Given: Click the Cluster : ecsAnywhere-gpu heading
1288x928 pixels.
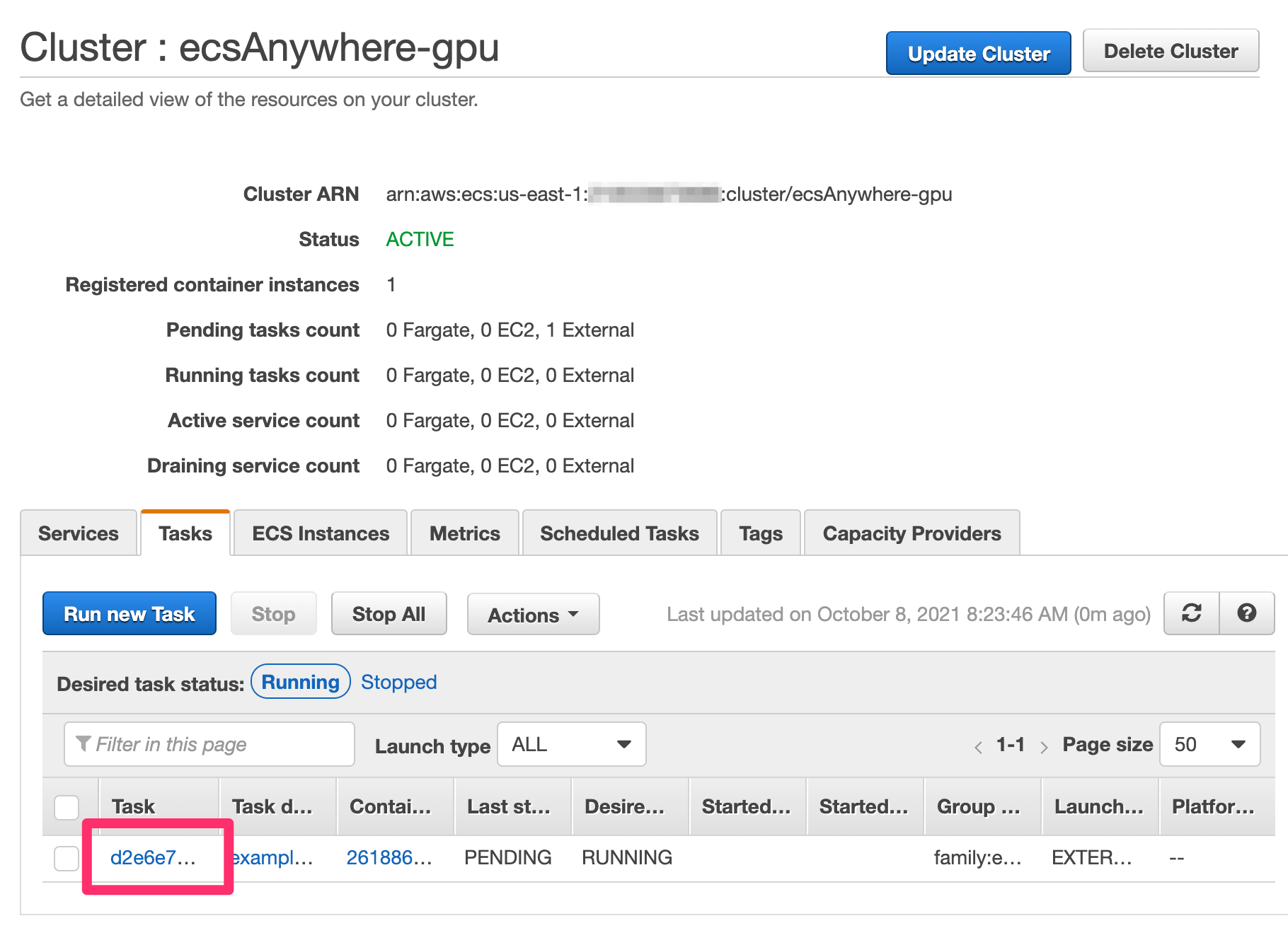Looking at the screenshot, I should click(260, 47).
